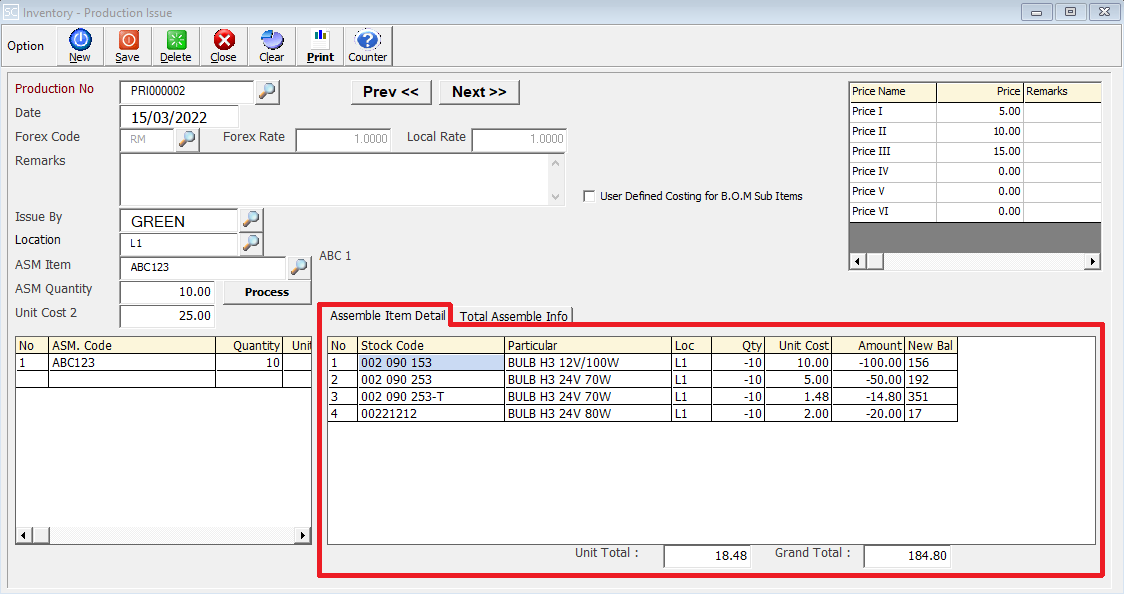
Task: Switch to Assemble Item Detail tab
Action: pos(388,315)
